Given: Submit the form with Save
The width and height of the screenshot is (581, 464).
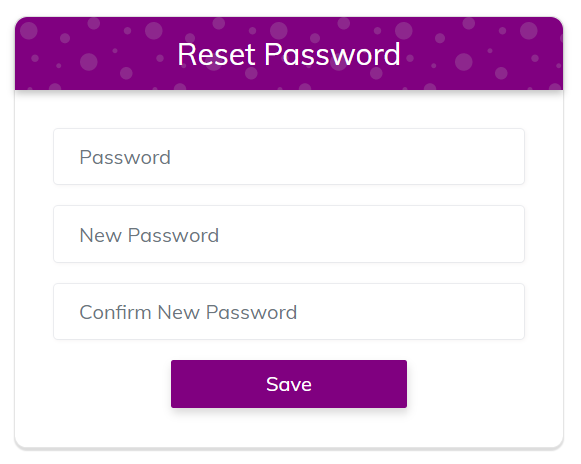Looking at the screenshot, I should coord(289,384).
